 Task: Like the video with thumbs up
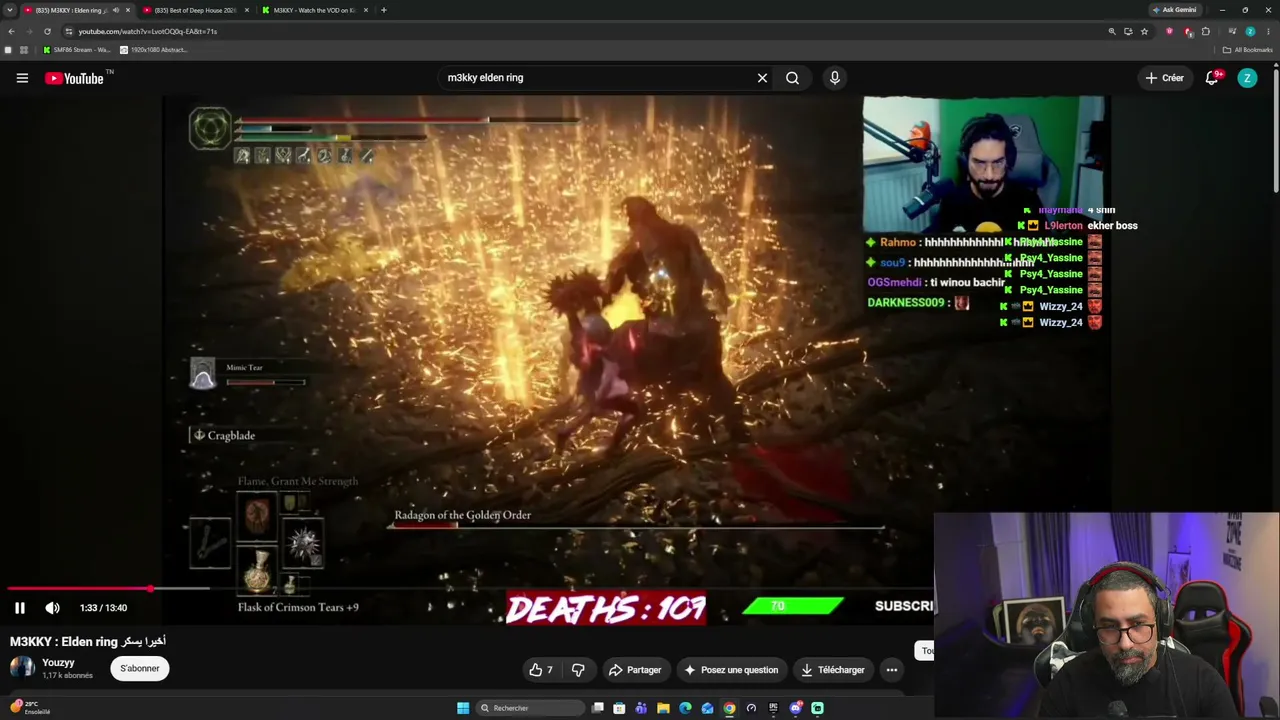541,670
